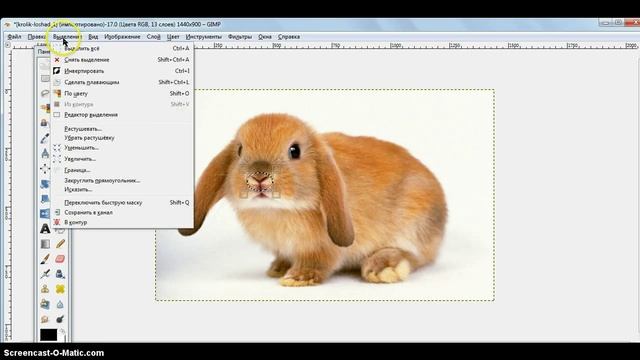Select the Align tool

click(x=45, y=168)
